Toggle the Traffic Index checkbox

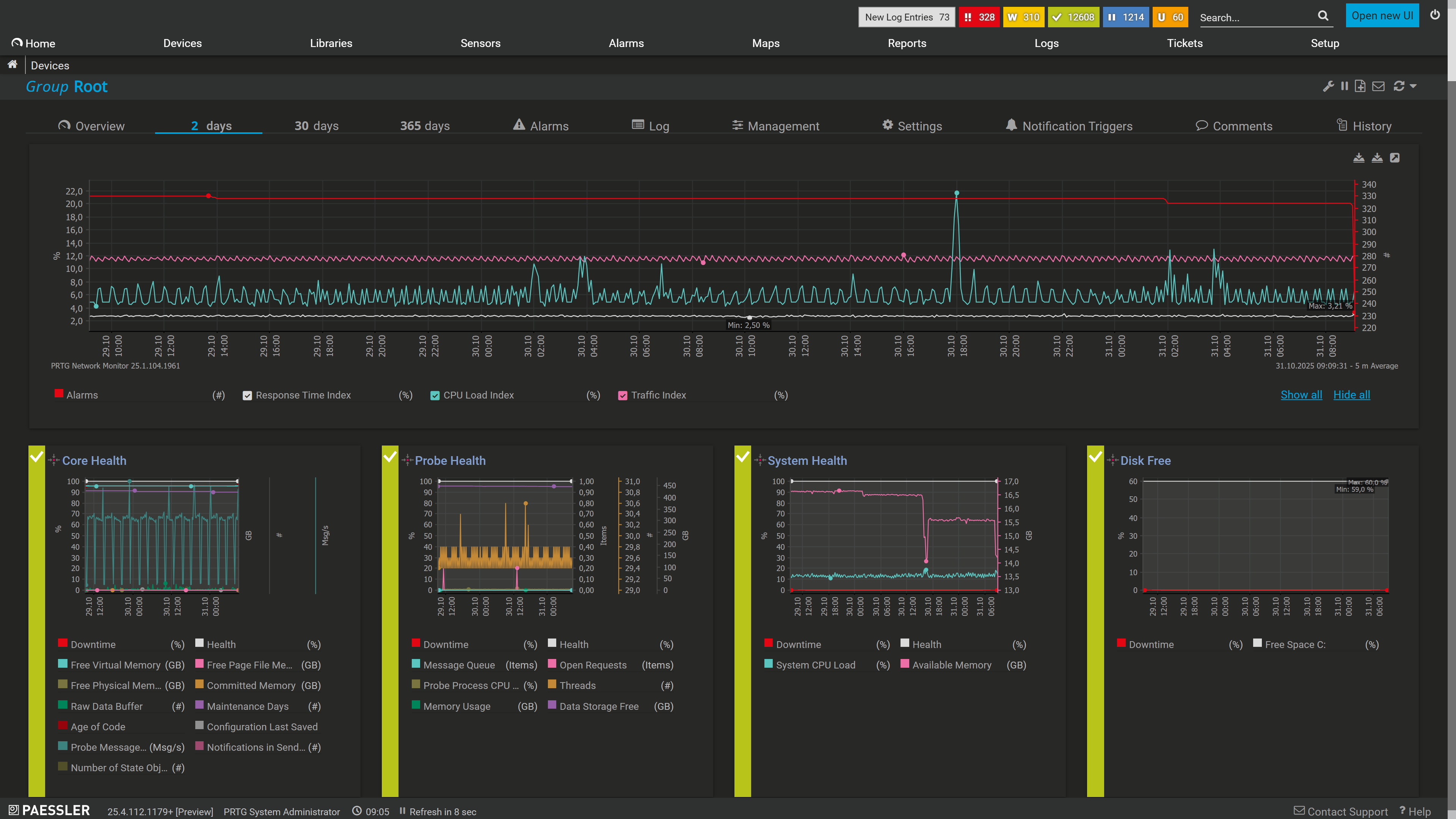click(x=622, y=395)
